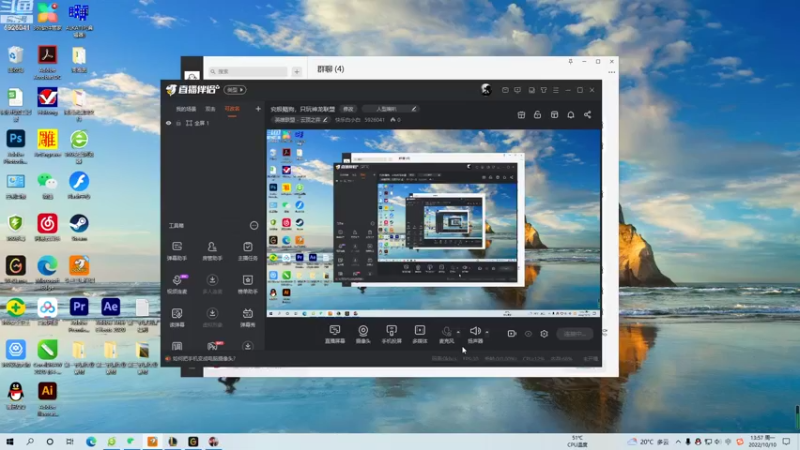
Task: Click the user avatar in the 直播伴侣 title bar
Action: (486, 90)
